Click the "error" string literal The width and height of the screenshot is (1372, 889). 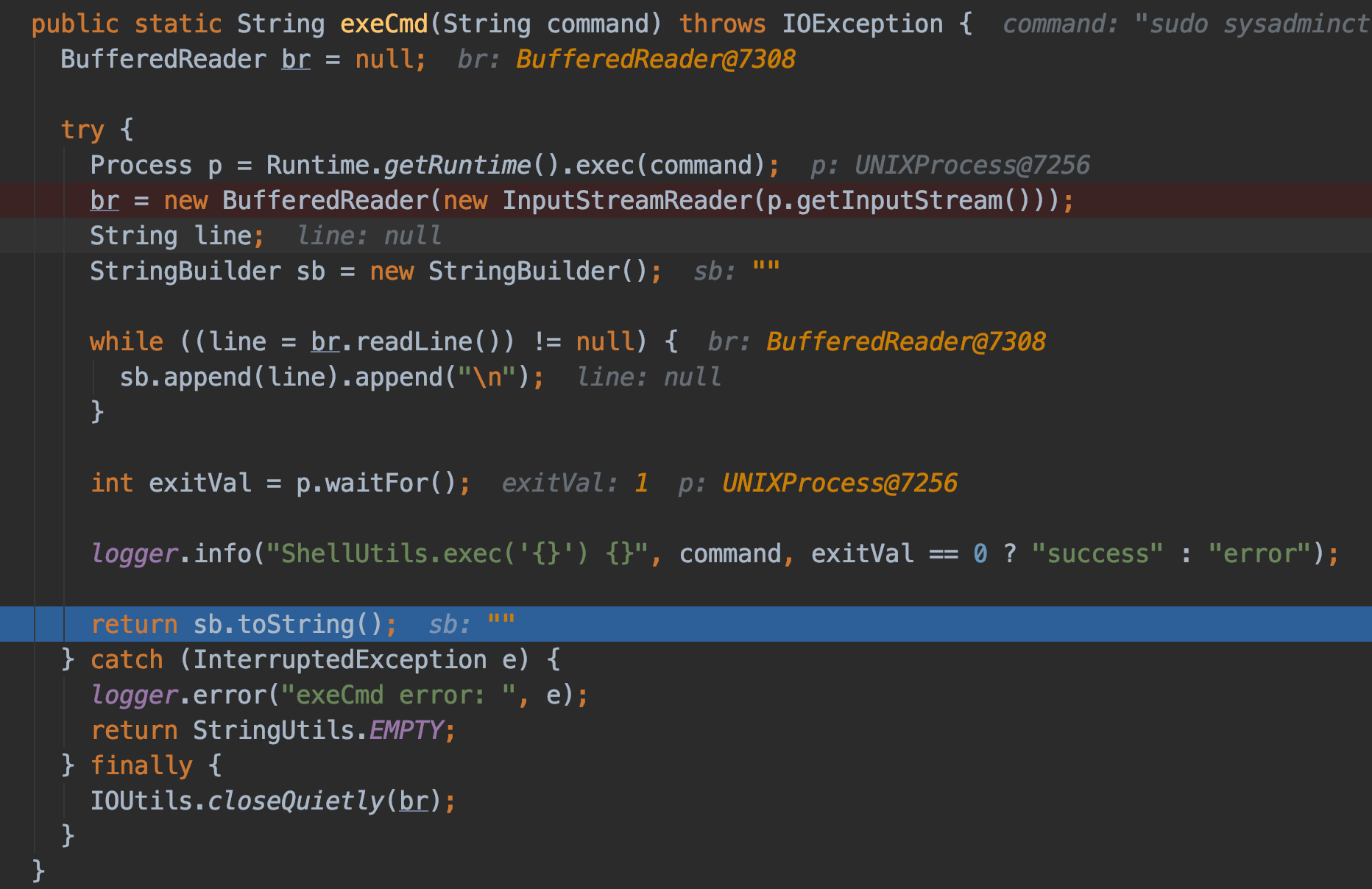pyautogui.click(x=1259, y=554)
